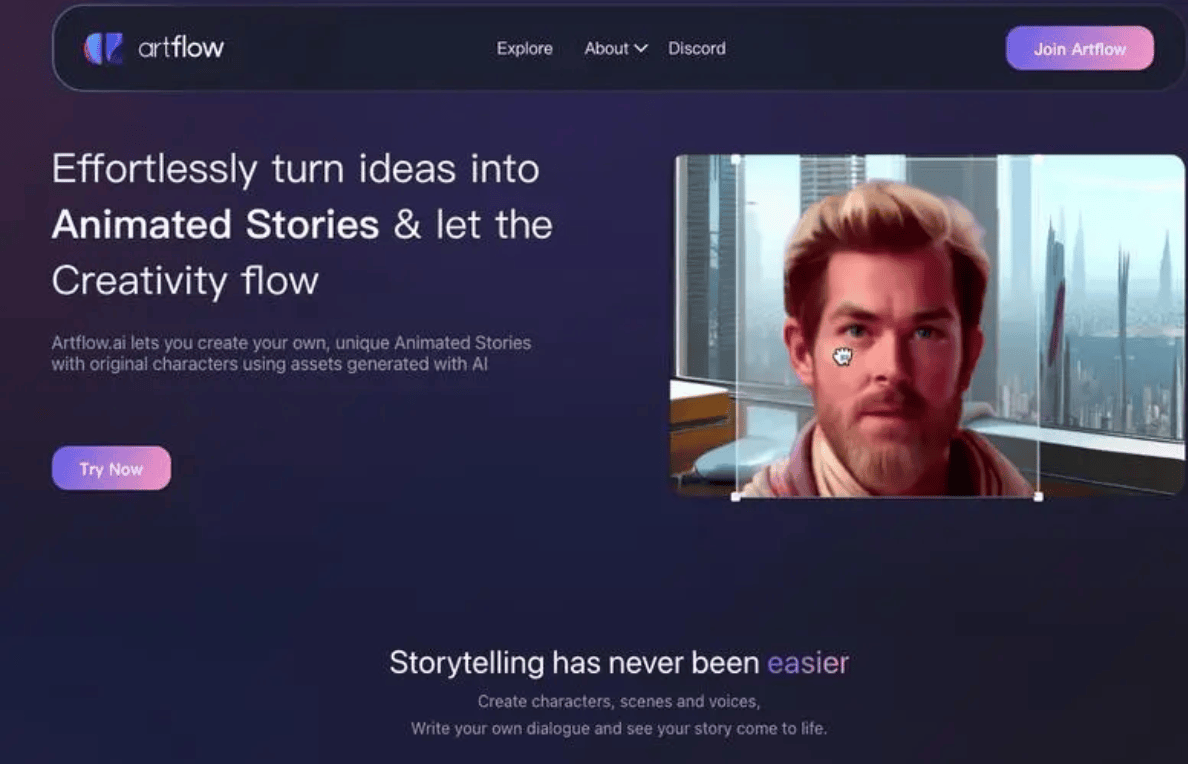
Task: Open the About menu item
Action: point(606,48)
